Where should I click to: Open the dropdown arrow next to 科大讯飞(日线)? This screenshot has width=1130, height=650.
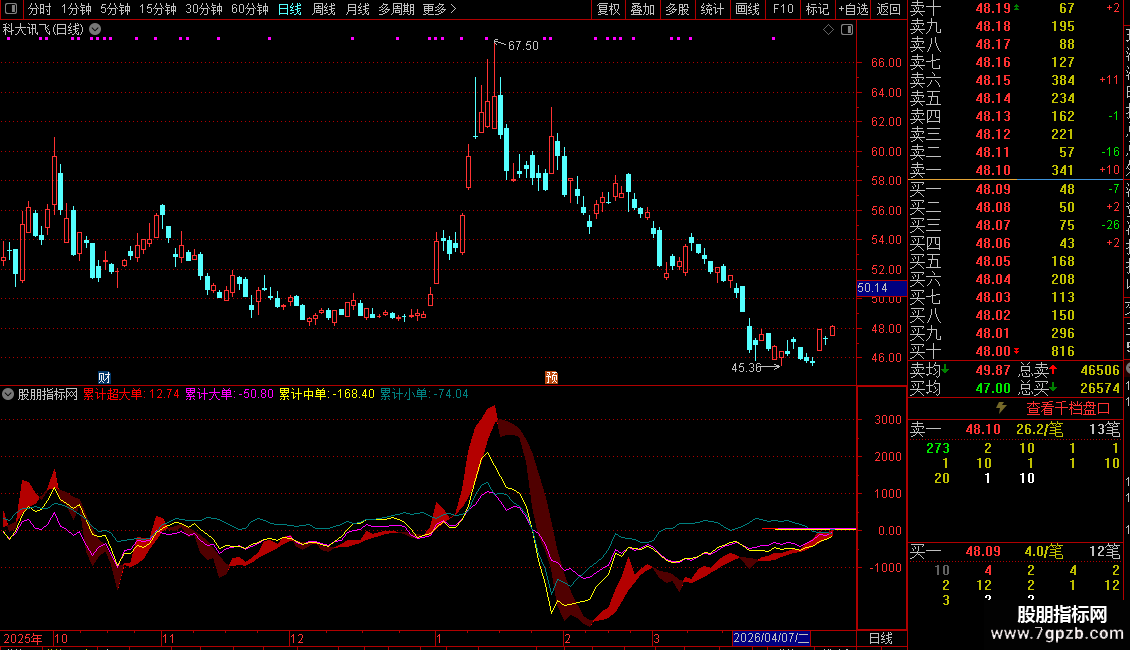coord(95,29)
